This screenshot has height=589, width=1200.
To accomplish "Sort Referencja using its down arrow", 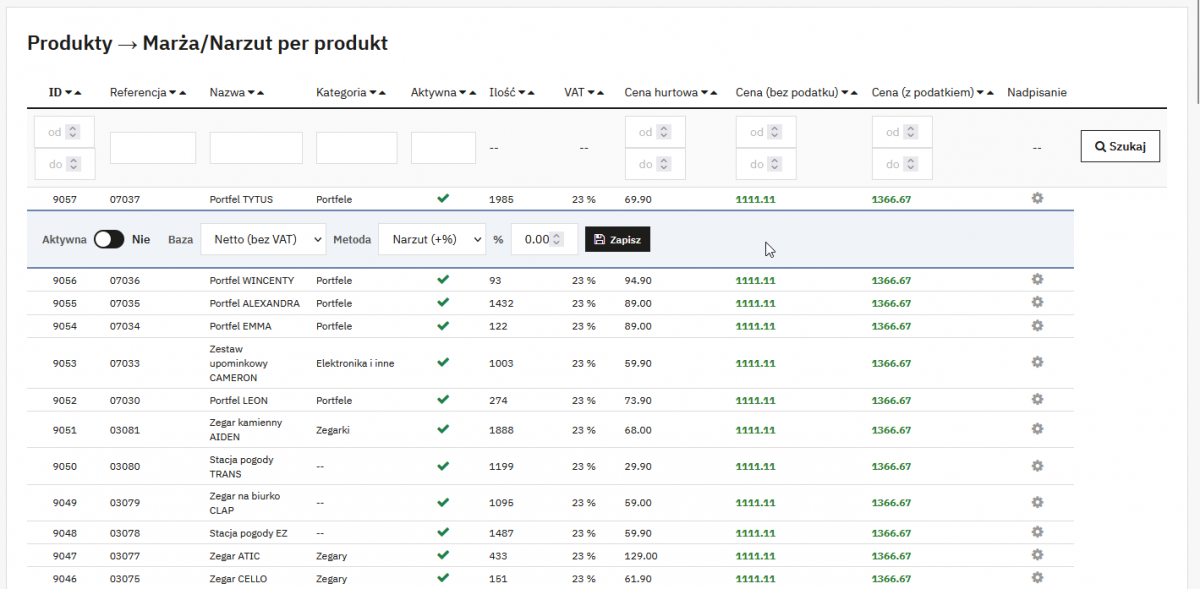I will click(x=172, y=93).
